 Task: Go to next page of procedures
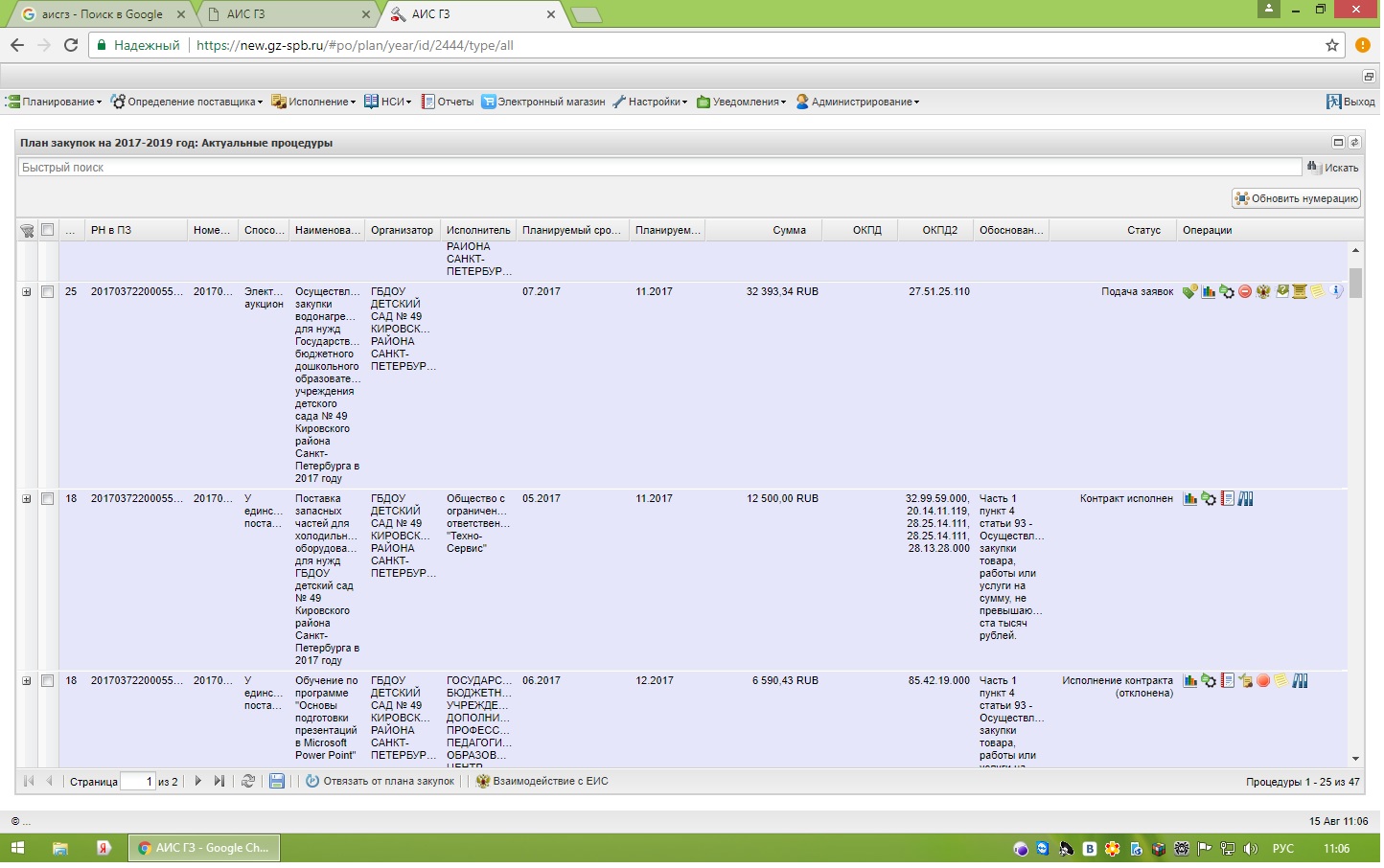click(x=198, y=782)
